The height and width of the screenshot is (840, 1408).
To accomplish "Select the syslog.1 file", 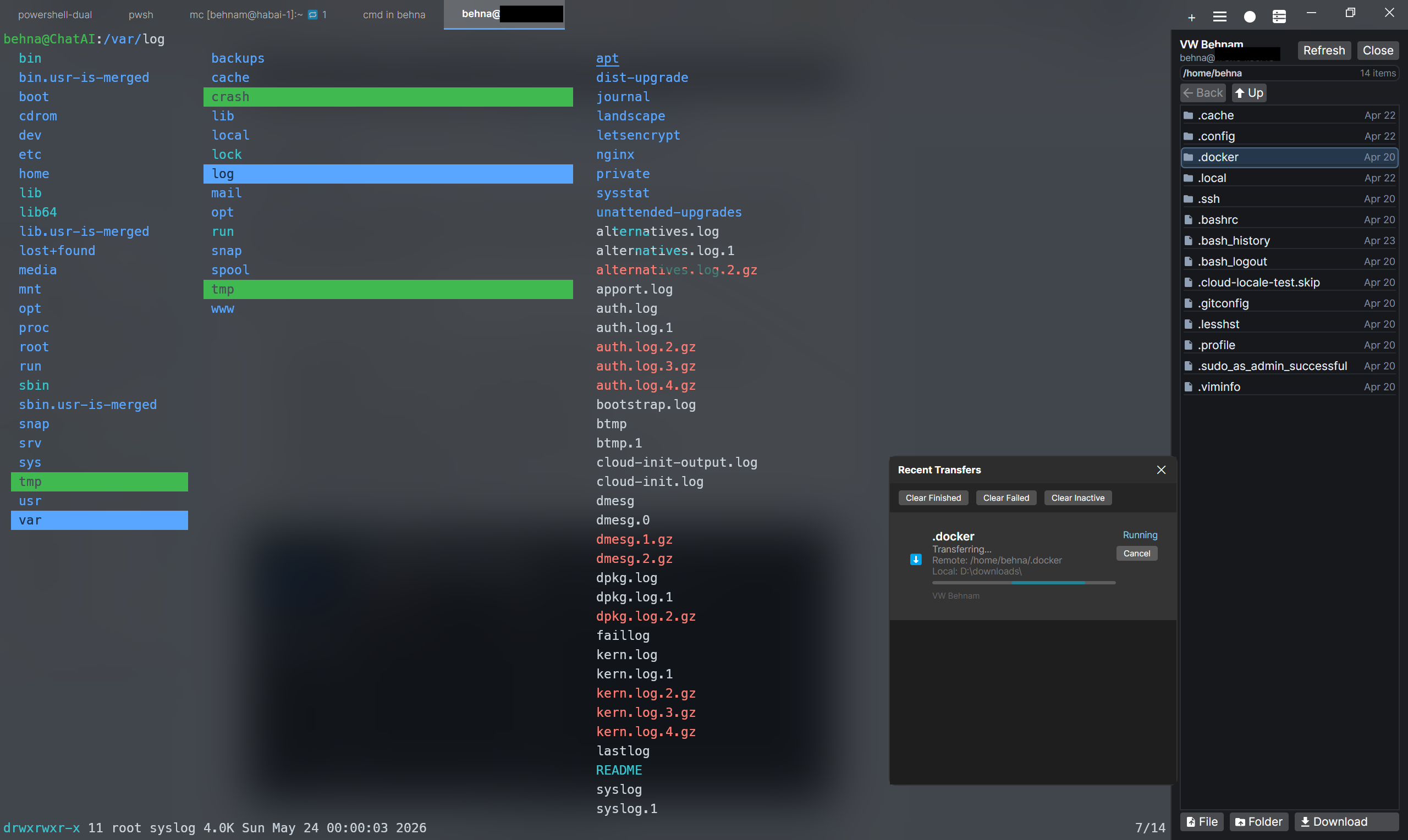I will (626, 809).
